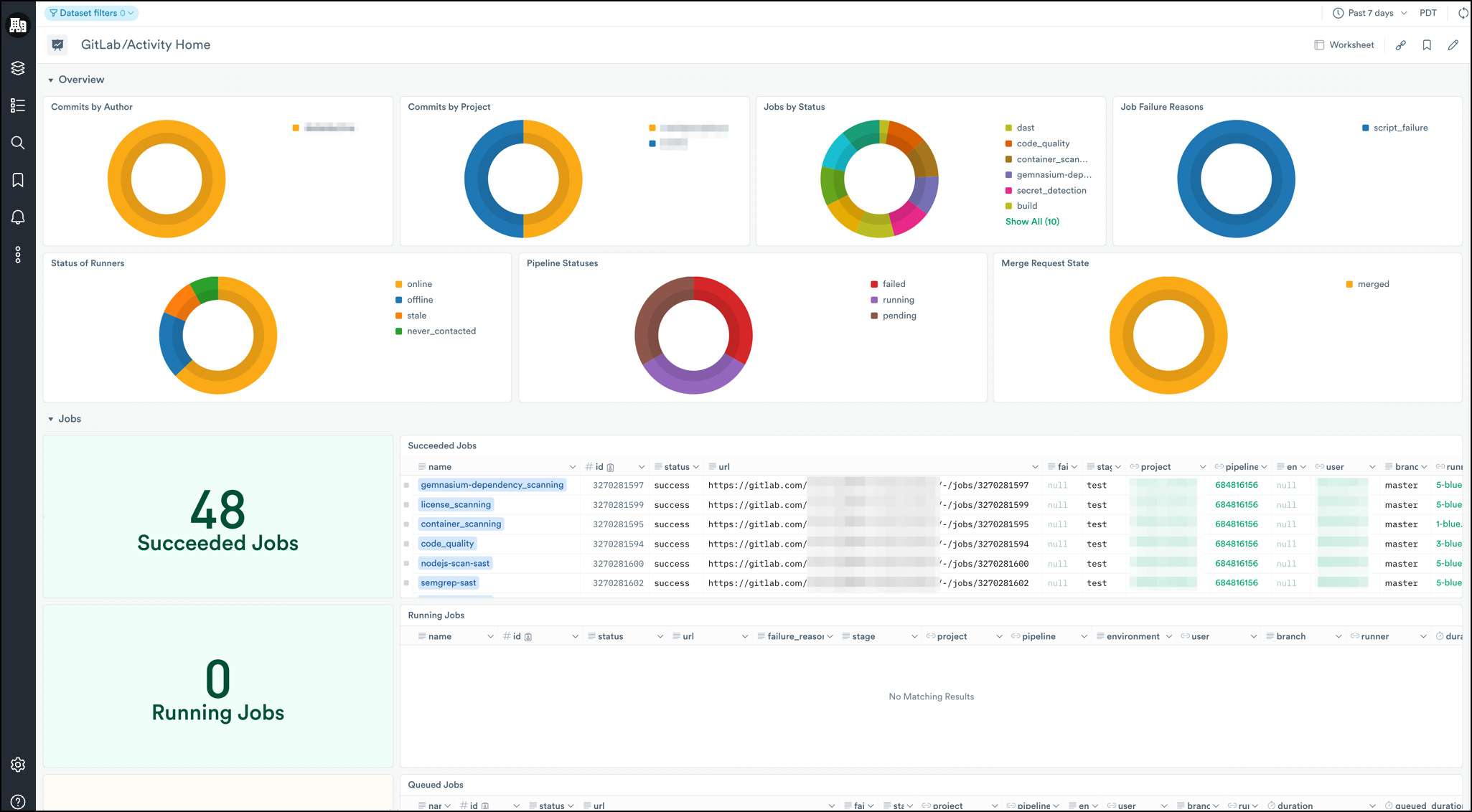Click the 1-blue runner cell in container_scanning row

[1448, 524]
